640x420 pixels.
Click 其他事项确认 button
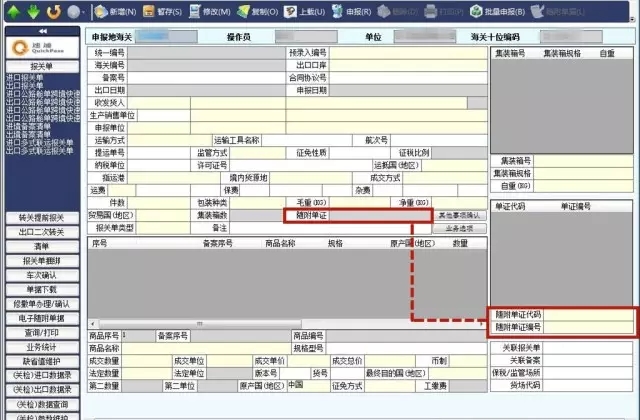[460, 215]
